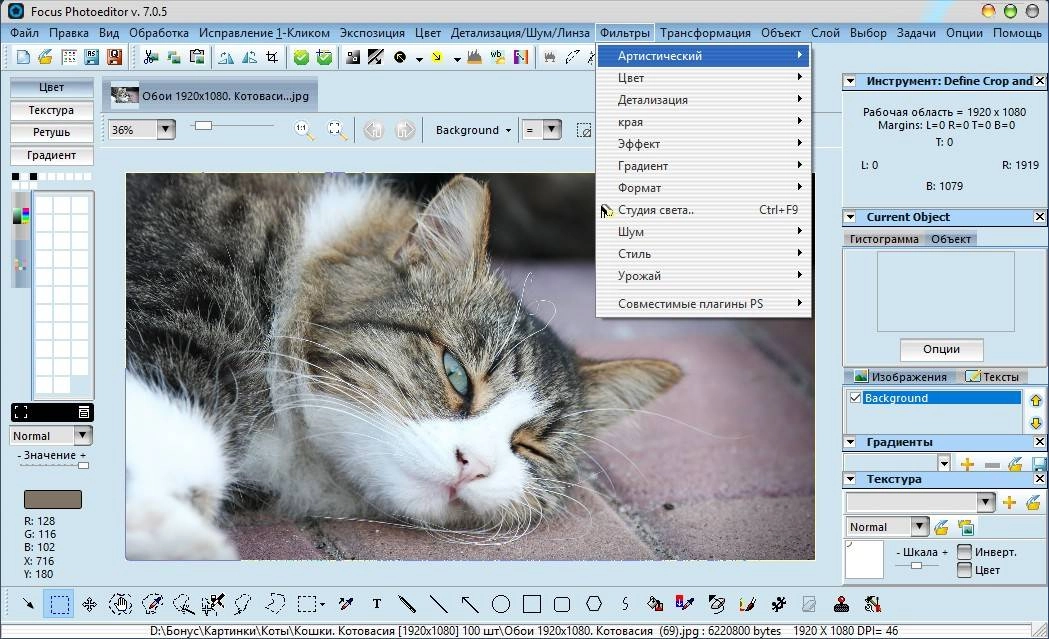
Task: Toggle visibility checkbox of Background layer
Action: 855,397
